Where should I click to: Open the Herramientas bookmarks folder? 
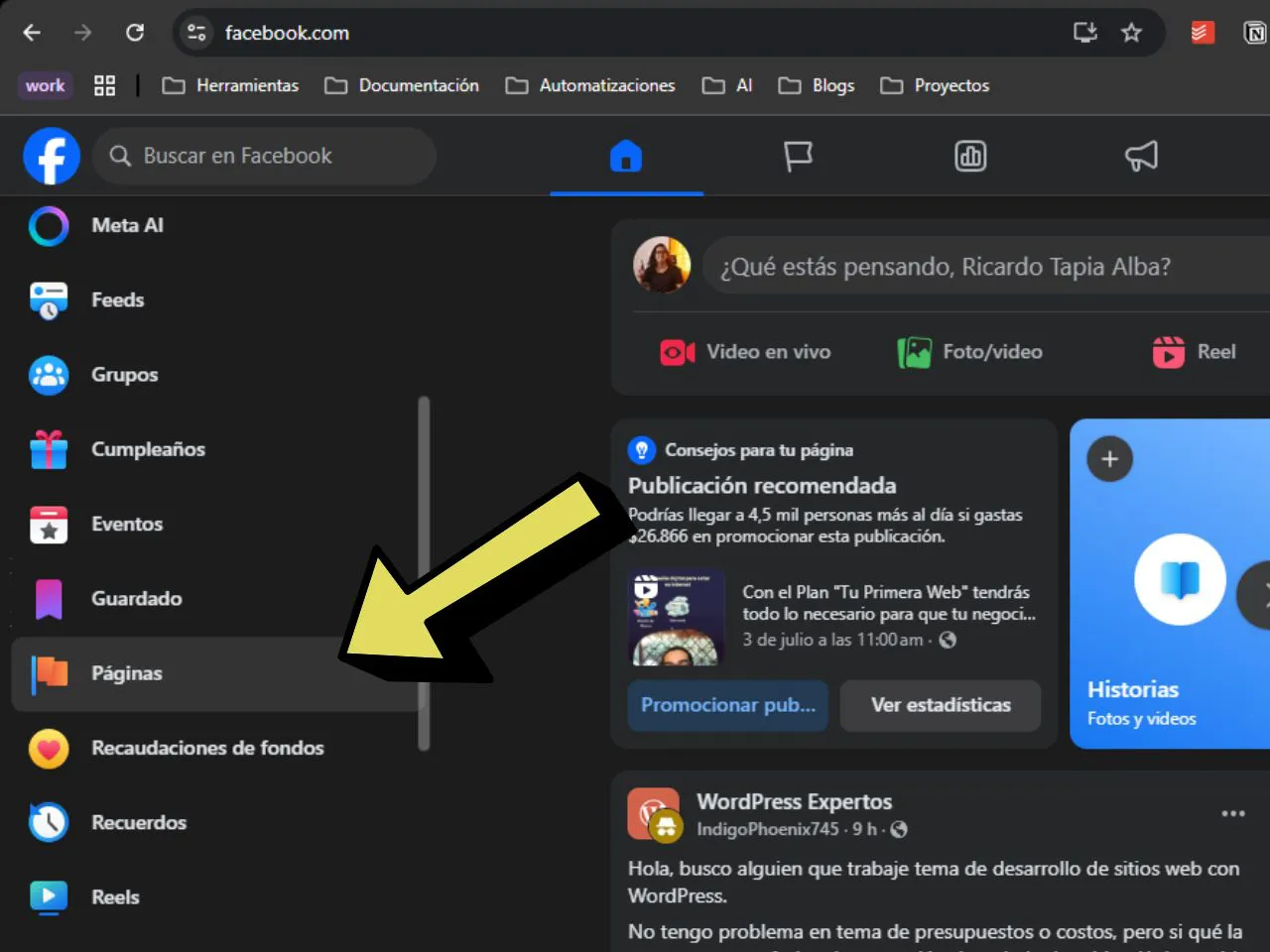coord(230,85)
